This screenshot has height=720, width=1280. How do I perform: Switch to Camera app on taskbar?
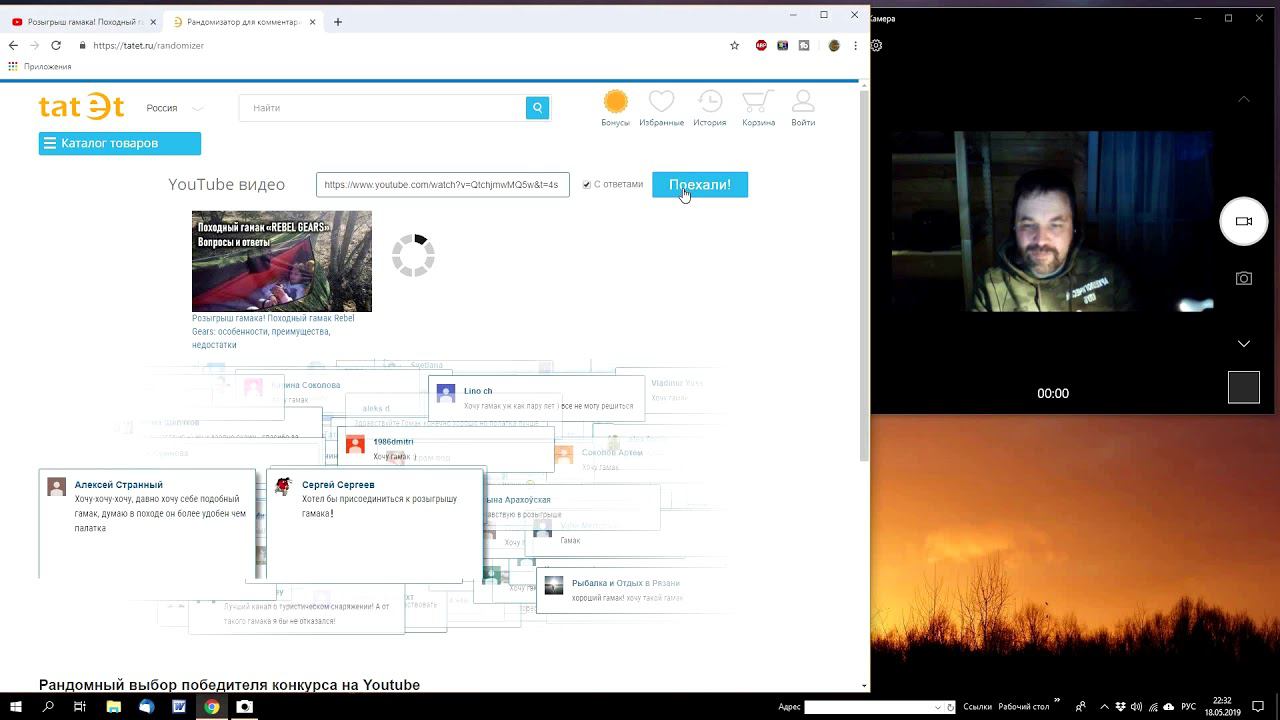245,707
